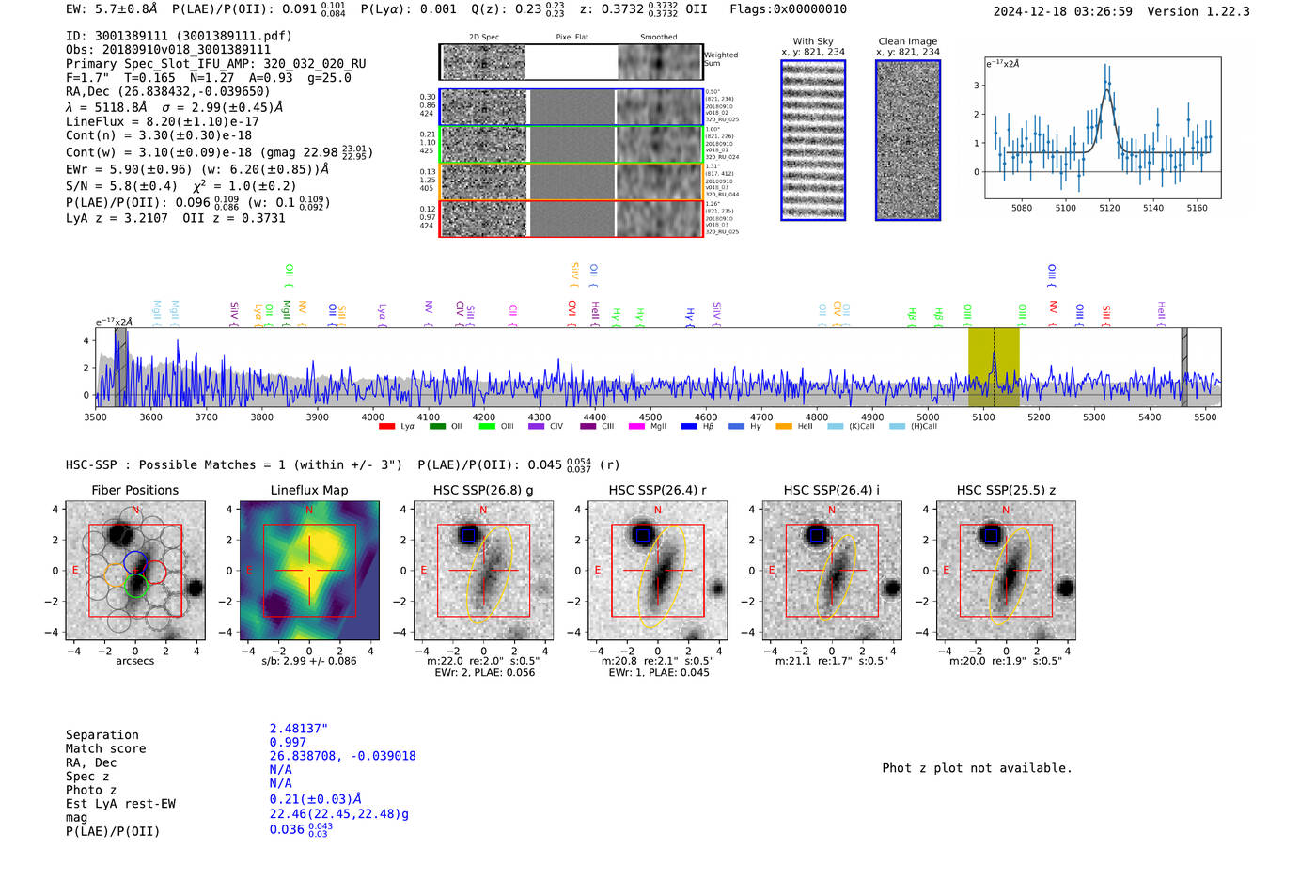Click the timestamp 2024-12-18 03:26:59

click(x=1063, y=11)
